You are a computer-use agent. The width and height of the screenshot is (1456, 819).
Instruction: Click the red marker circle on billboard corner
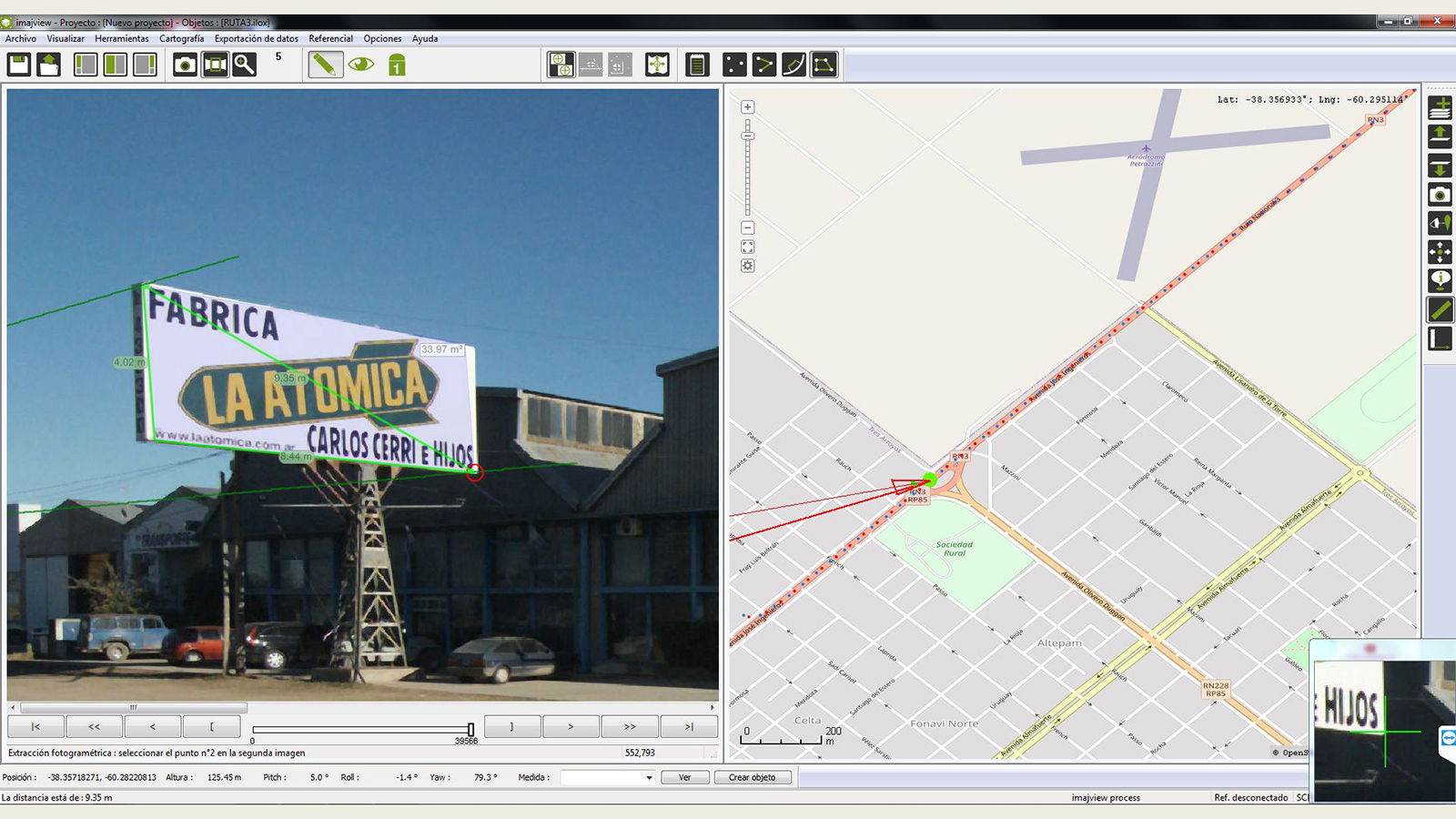coord(474,471)
